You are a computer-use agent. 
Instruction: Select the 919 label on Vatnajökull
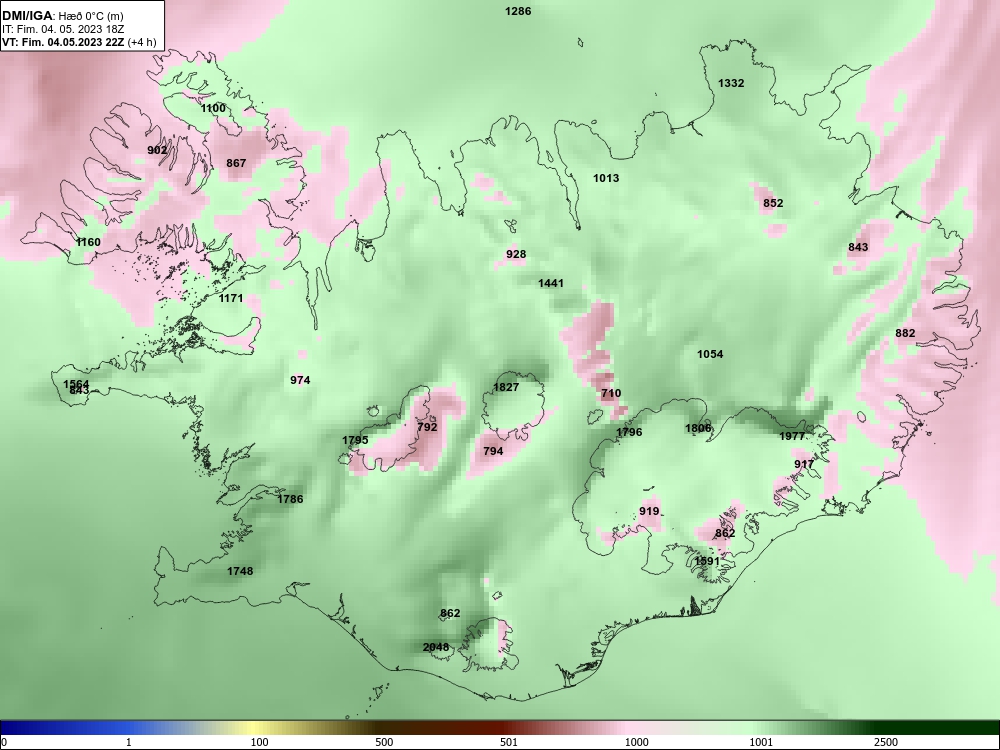tap(649, 511)
